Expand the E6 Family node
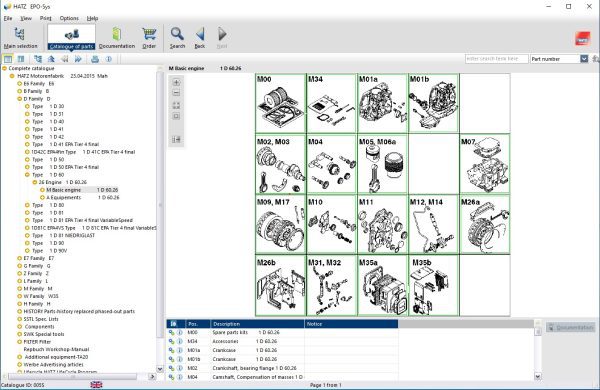600x390 pixels. tap(20, 84)
